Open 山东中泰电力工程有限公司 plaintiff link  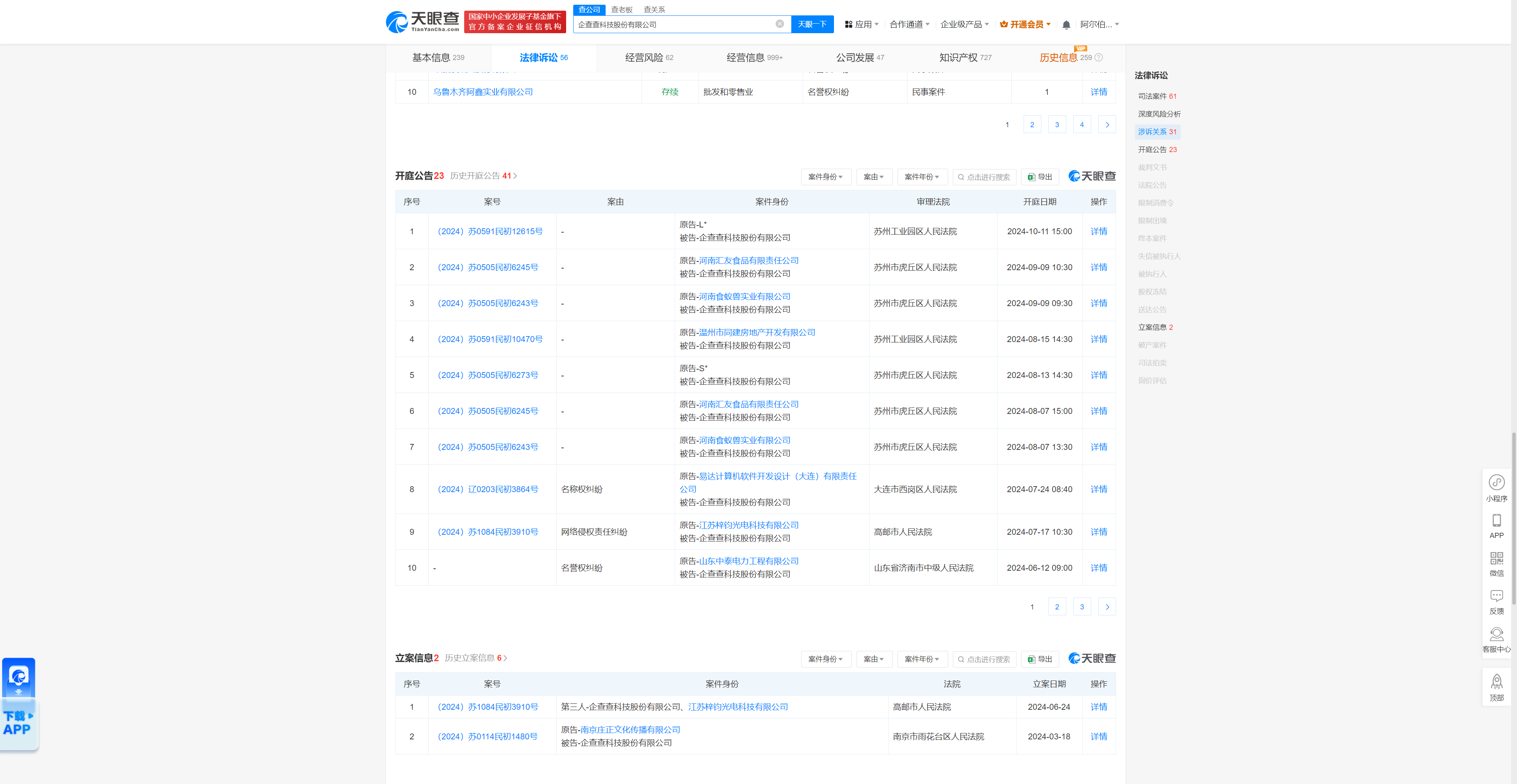coord(749,561)
